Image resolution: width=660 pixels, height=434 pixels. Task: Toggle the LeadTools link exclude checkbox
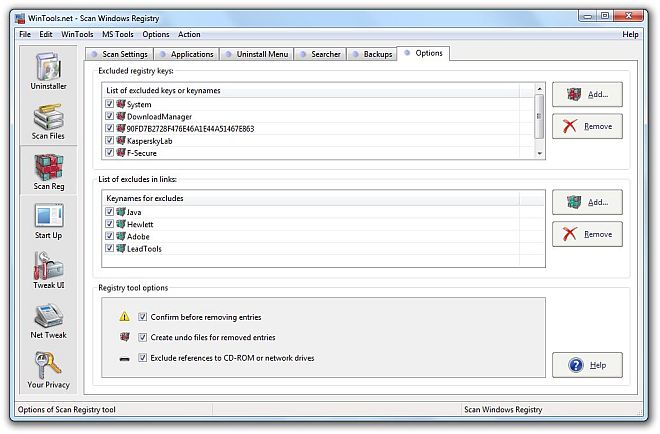tap(109, 248)
